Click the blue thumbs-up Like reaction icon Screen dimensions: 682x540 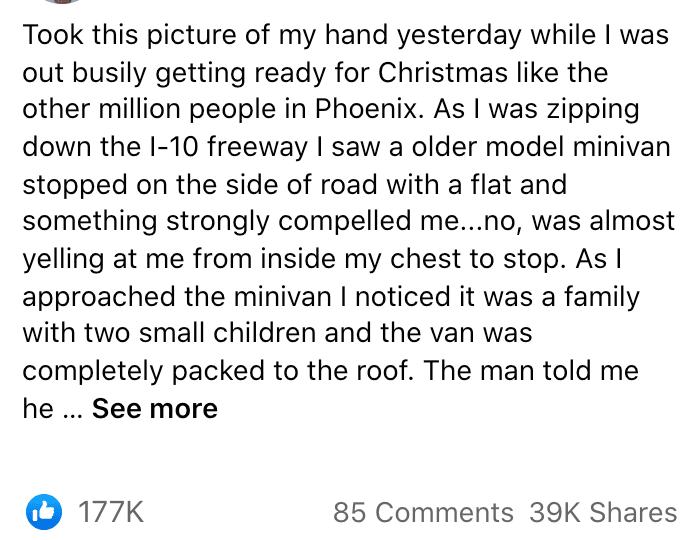tap(44, 512)
